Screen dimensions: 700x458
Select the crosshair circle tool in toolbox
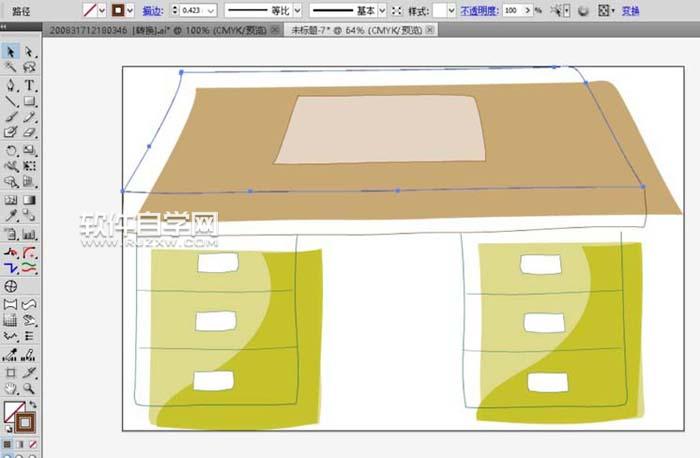point(11,286)
